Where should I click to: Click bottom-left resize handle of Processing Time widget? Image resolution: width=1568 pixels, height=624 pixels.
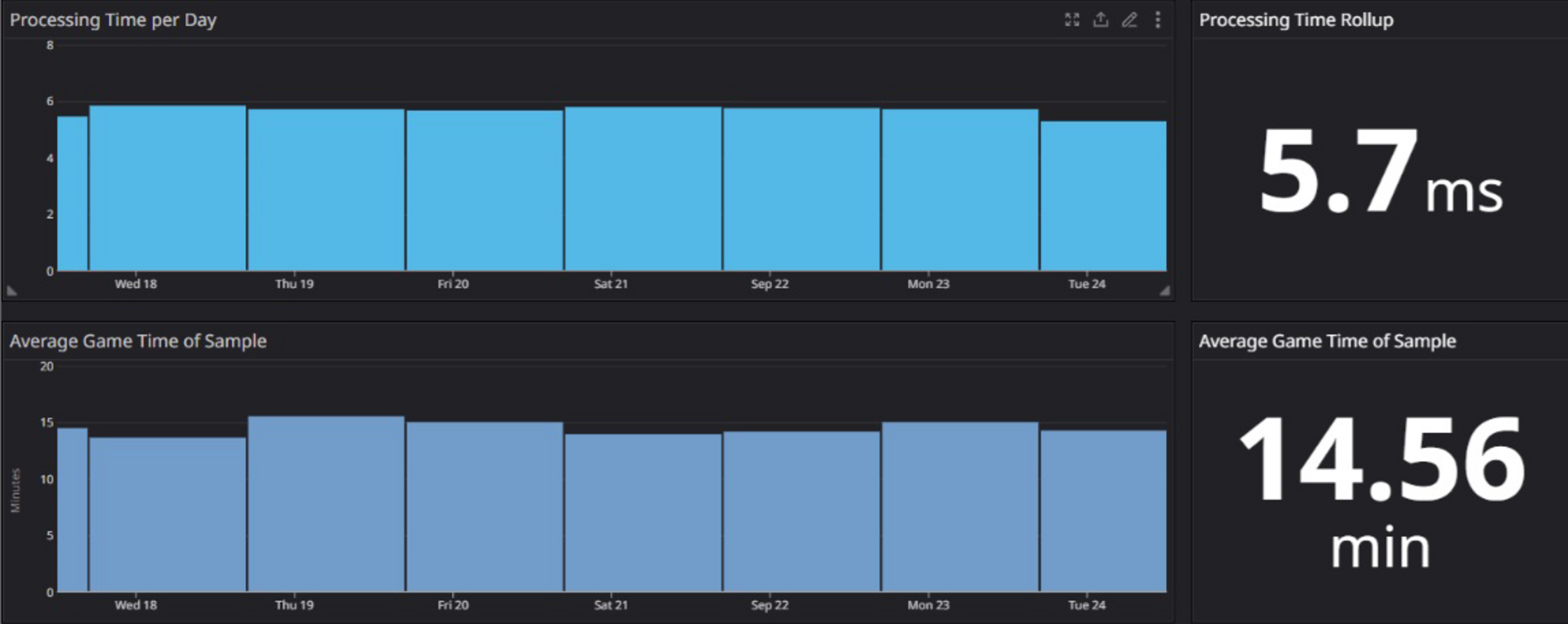12,290
